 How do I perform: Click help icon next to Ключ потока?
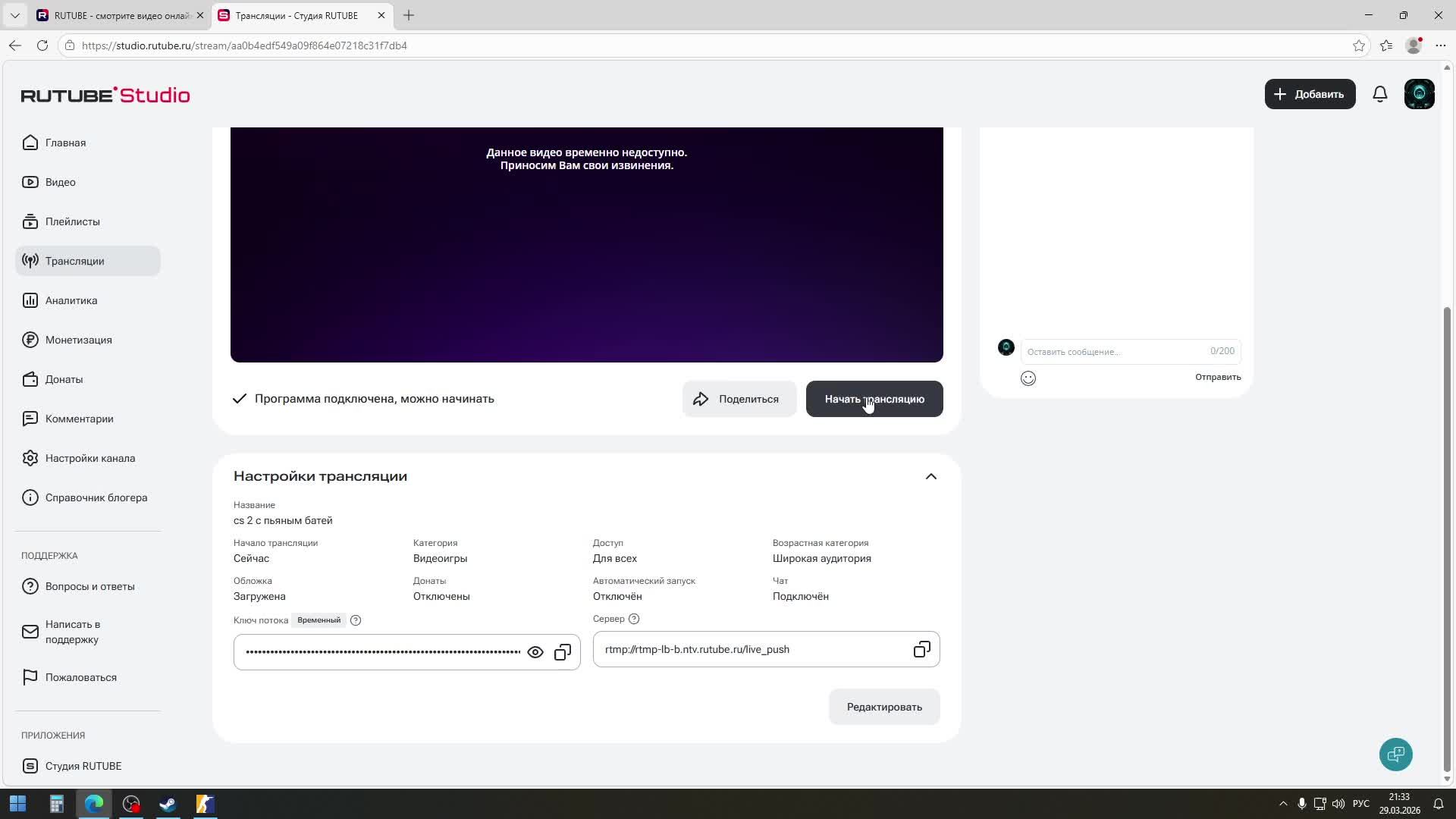point(356,620)
